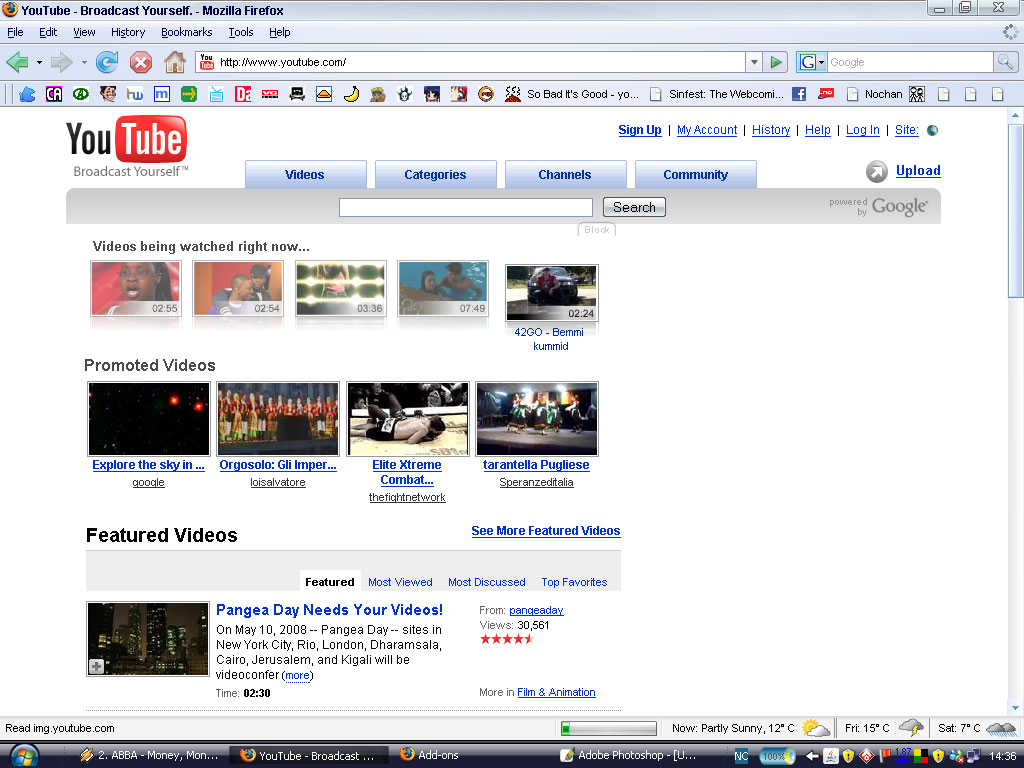Switch to ABBA - Money taskbar button

[x=149, y=756]
